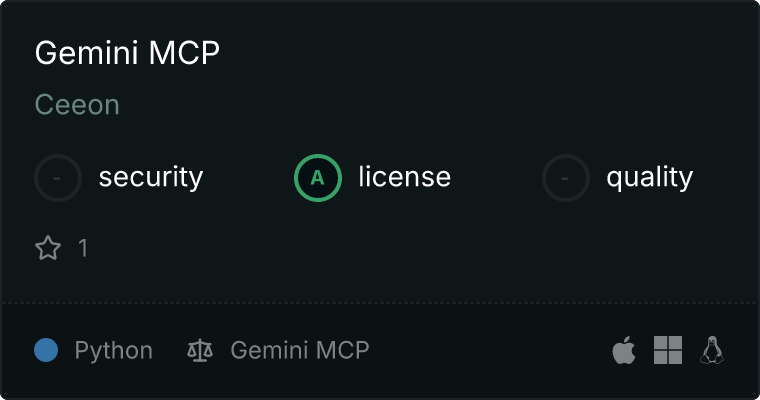Click the dashed divider line of card

[380, 303]
